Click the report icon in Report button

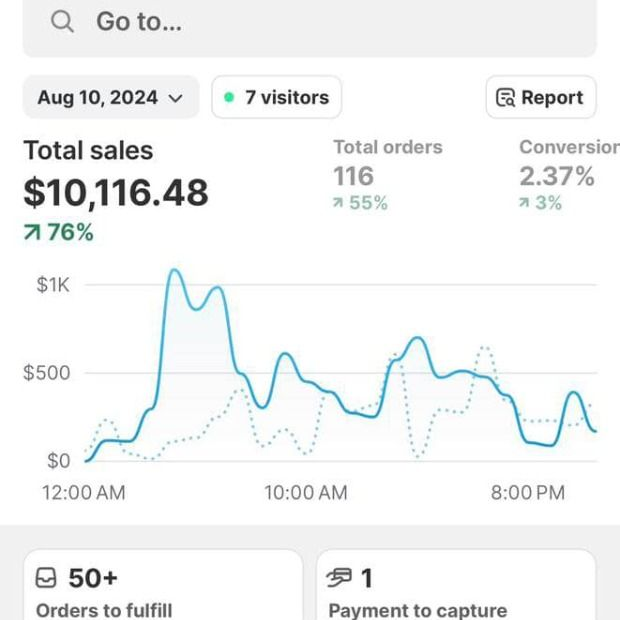tap(506, 98)
